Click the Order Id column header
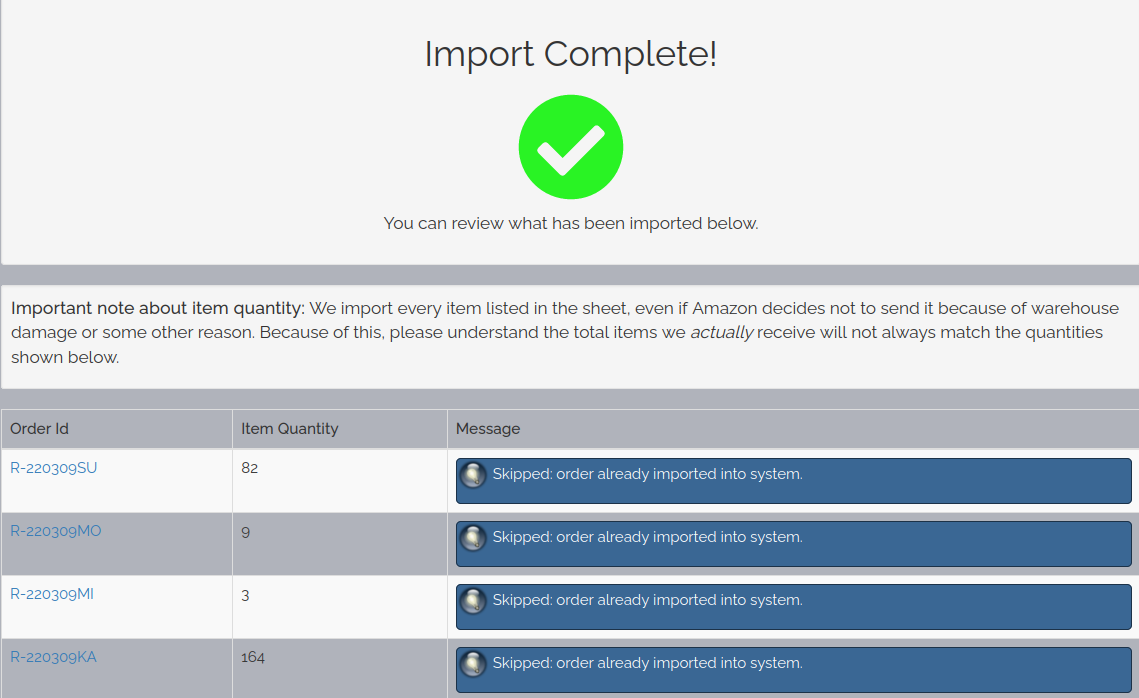This screenshot has width=1139, height=698. (40, 429)
